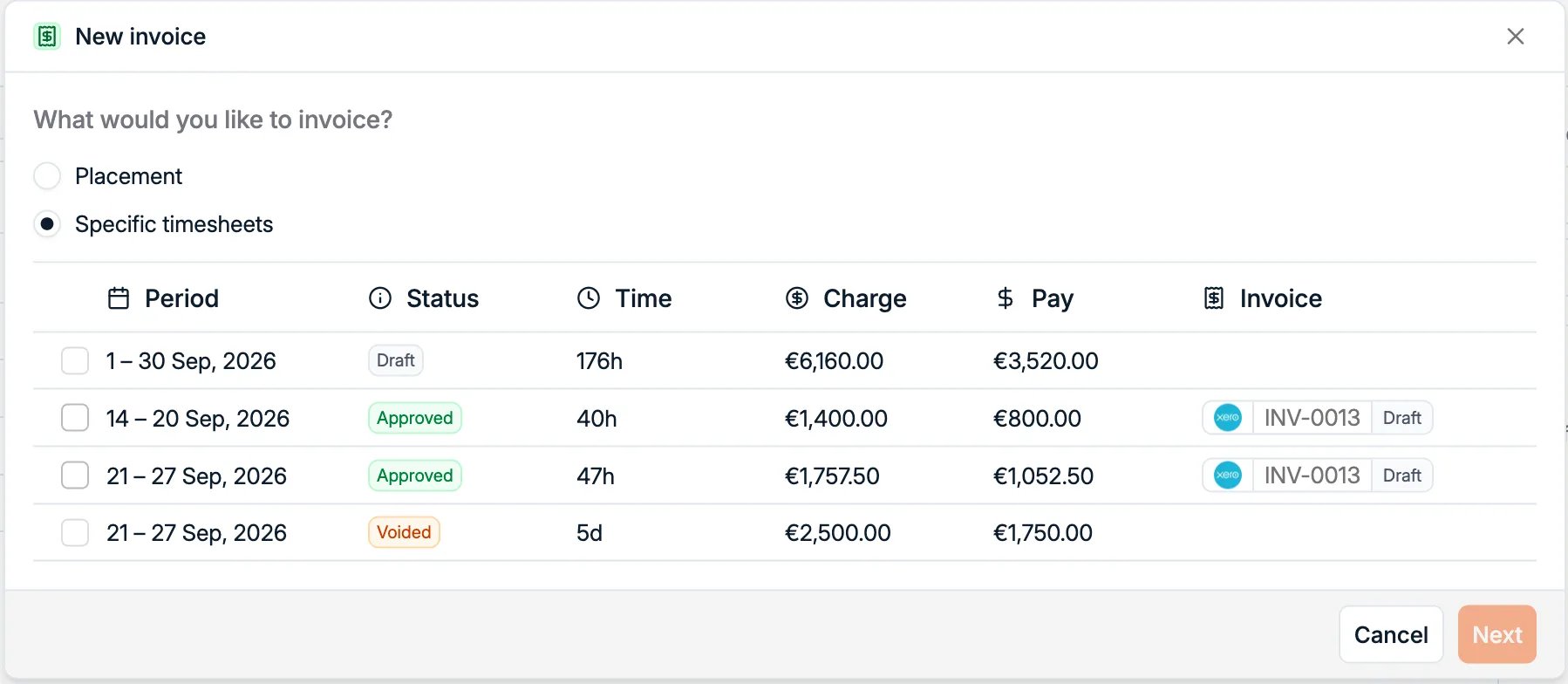Click the Voided status badge
Viewport: 1568px width, 684px height.
click(x=404, y=532)
